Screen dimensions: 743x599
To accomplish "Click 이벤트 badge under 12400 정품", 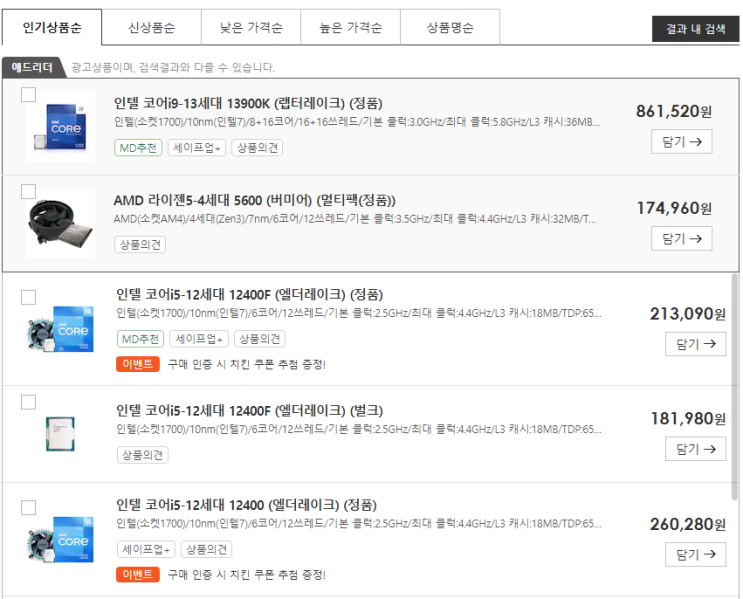I will [x=138, y=574].
